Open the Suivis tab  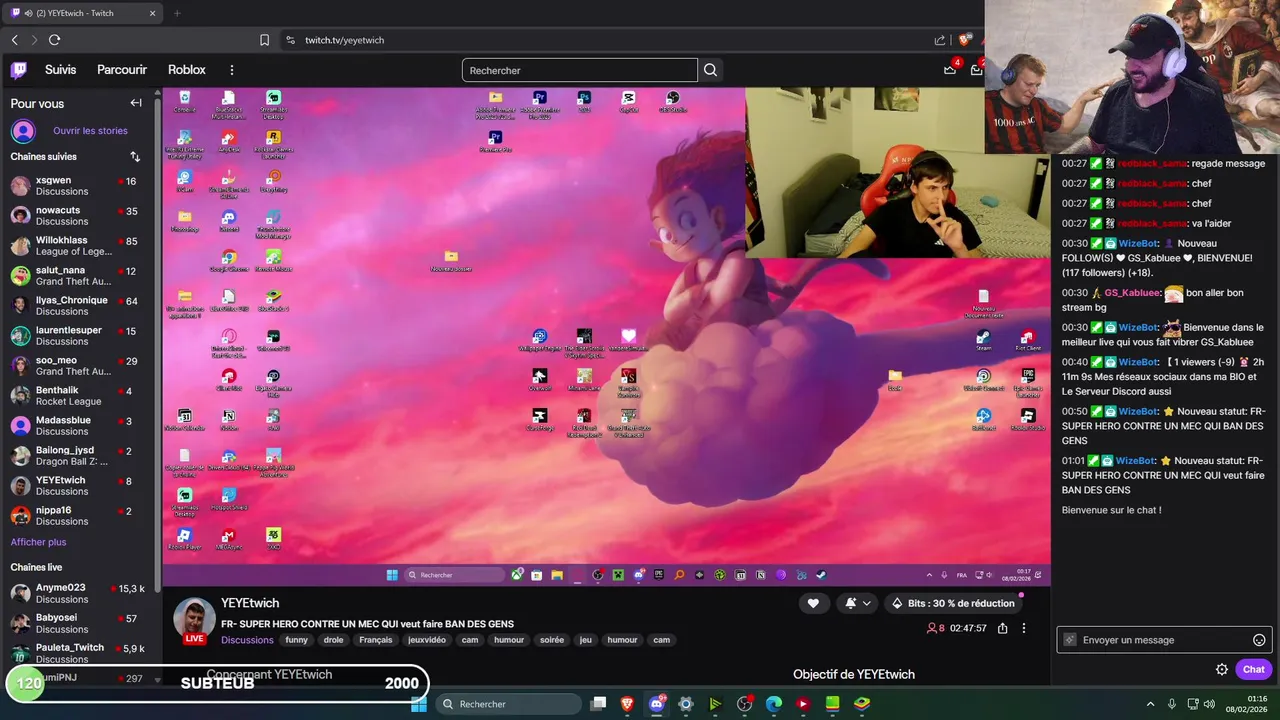(x=60, y=70)
